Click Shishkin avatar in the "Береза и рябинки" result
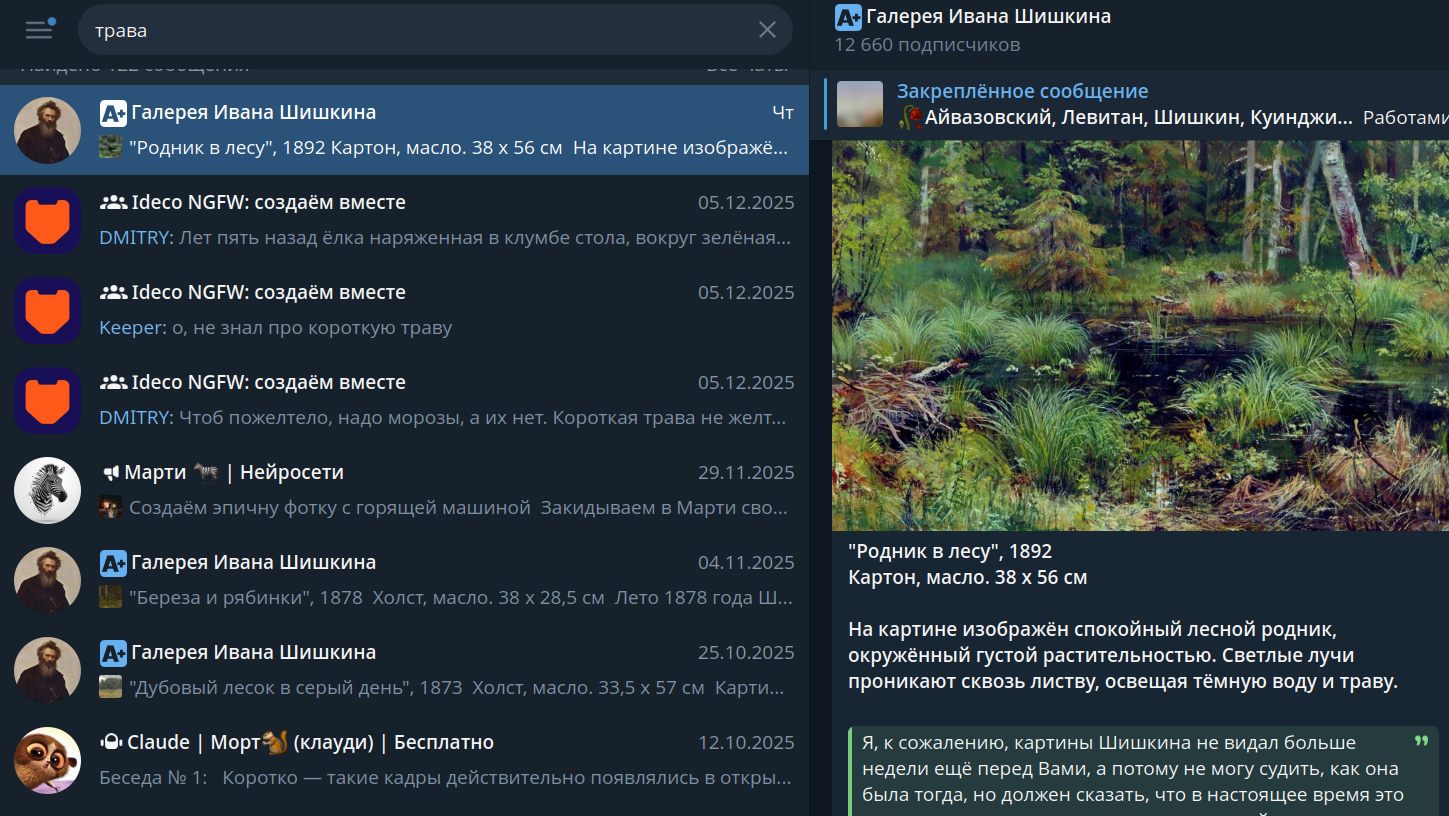The height and width of the screenshot is (816, 1449). click(47, 580)
